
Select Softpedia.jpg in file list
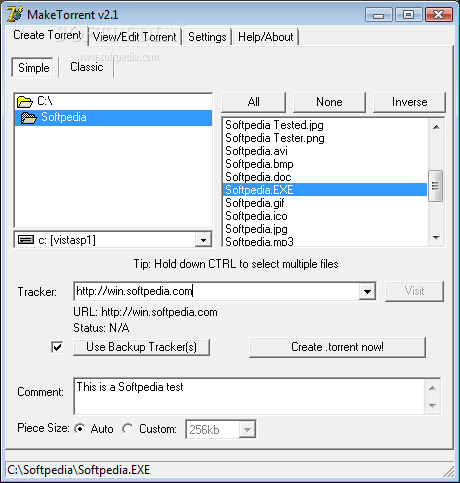[x=325, y=229]
